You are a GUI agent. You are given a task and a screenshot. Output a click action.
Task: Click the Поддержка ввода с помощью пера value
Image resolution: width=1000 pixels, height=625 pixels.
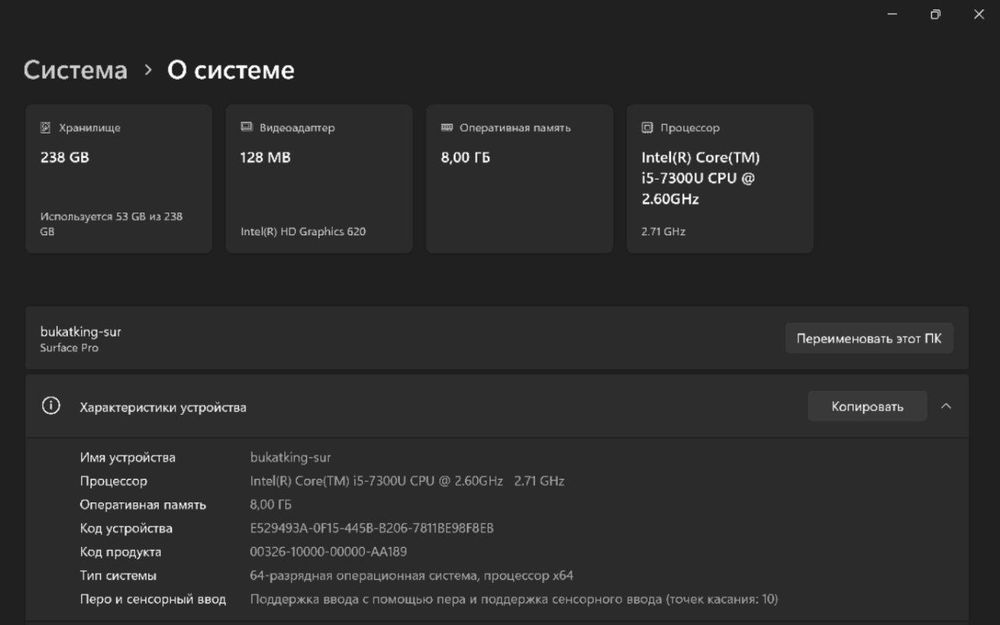click(514, 599)
